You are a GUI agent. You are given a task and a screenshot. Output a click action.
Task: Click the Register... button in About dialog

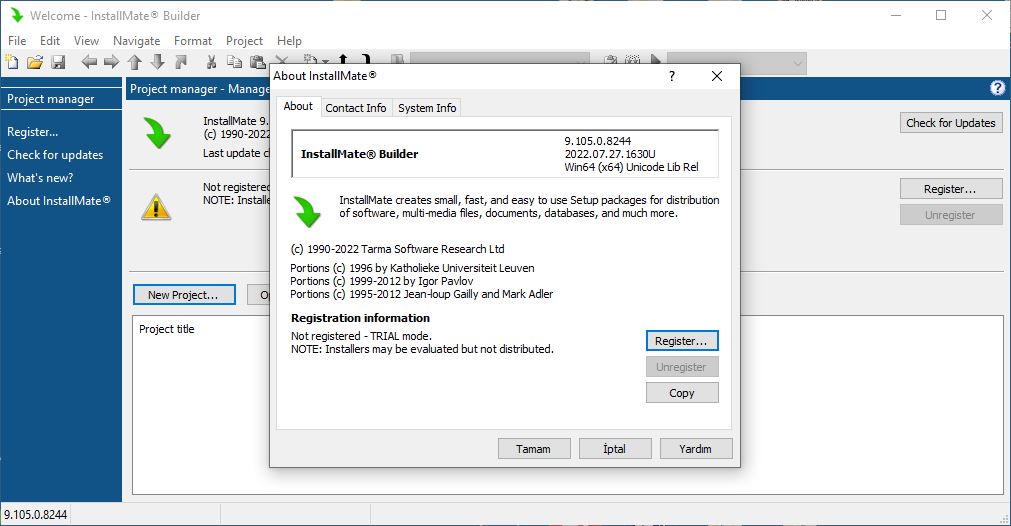tap(682, 341)
